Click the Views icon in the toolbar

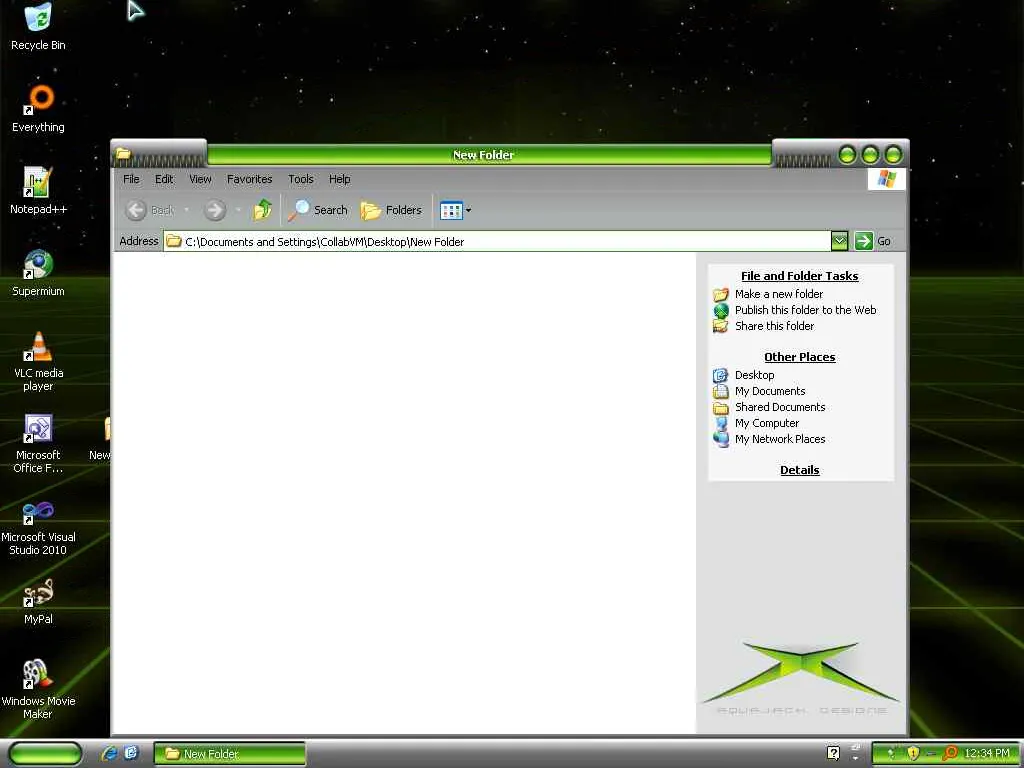451,210
